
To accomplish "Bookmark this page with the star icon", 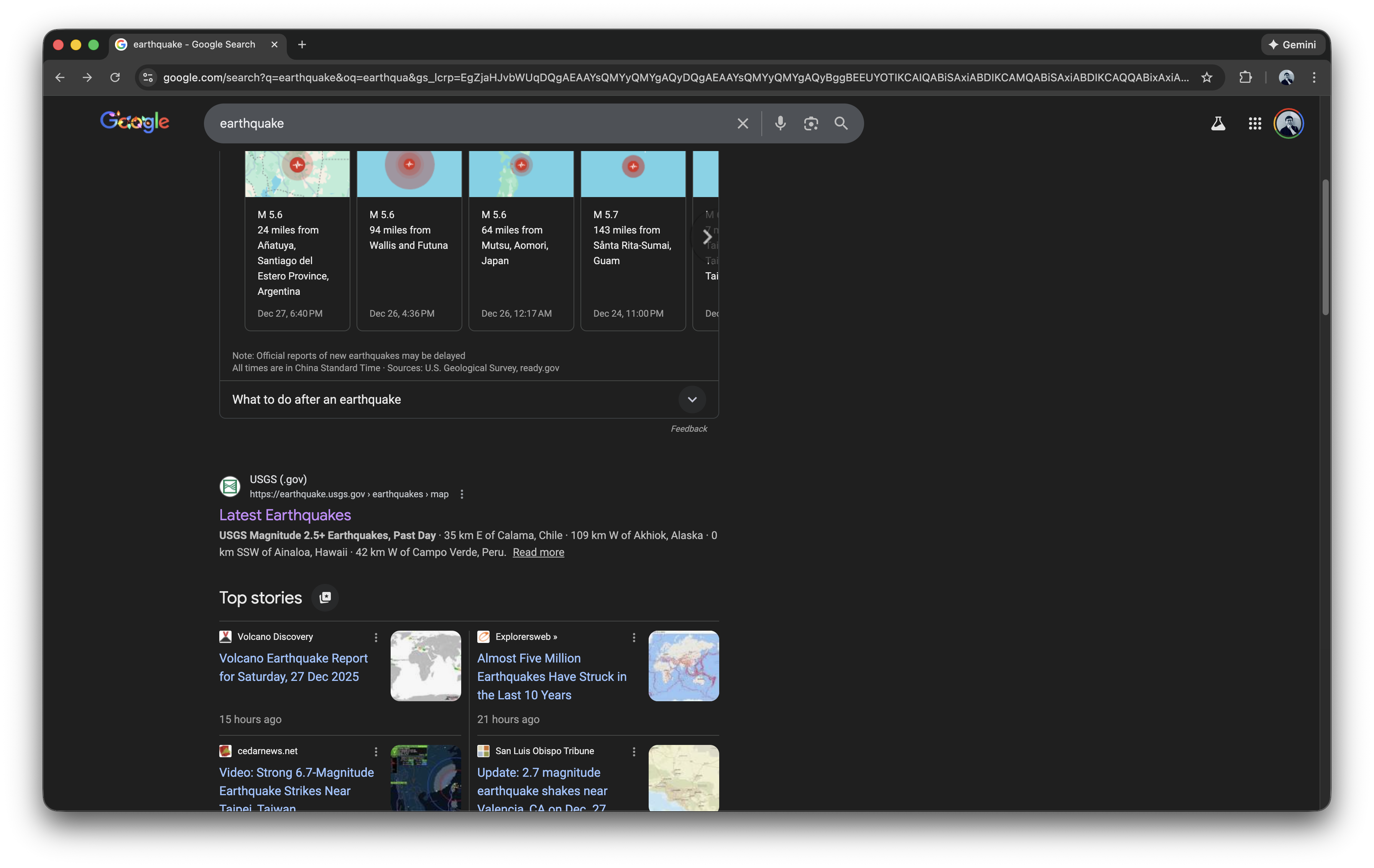I will pos(1206,77).
